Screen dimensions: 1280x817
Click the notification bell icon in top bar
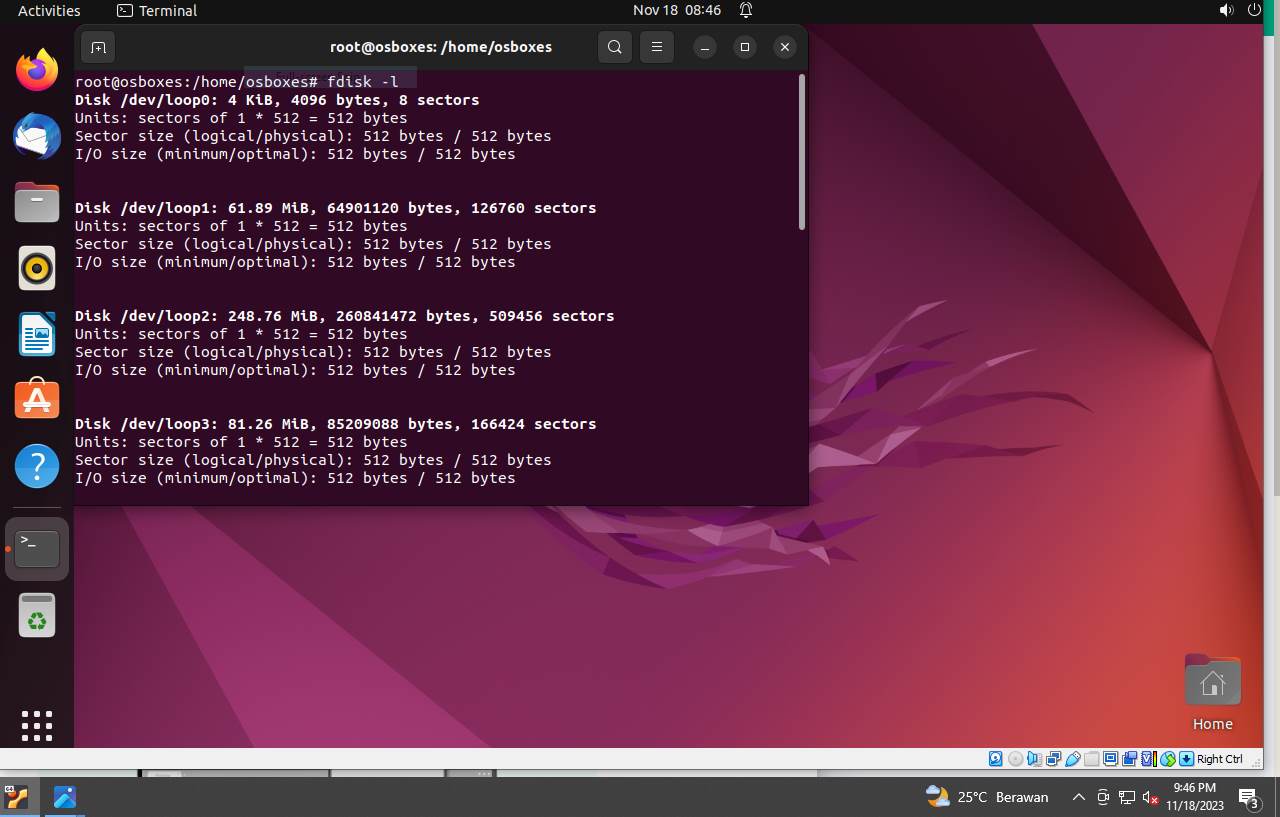(746, 10)
